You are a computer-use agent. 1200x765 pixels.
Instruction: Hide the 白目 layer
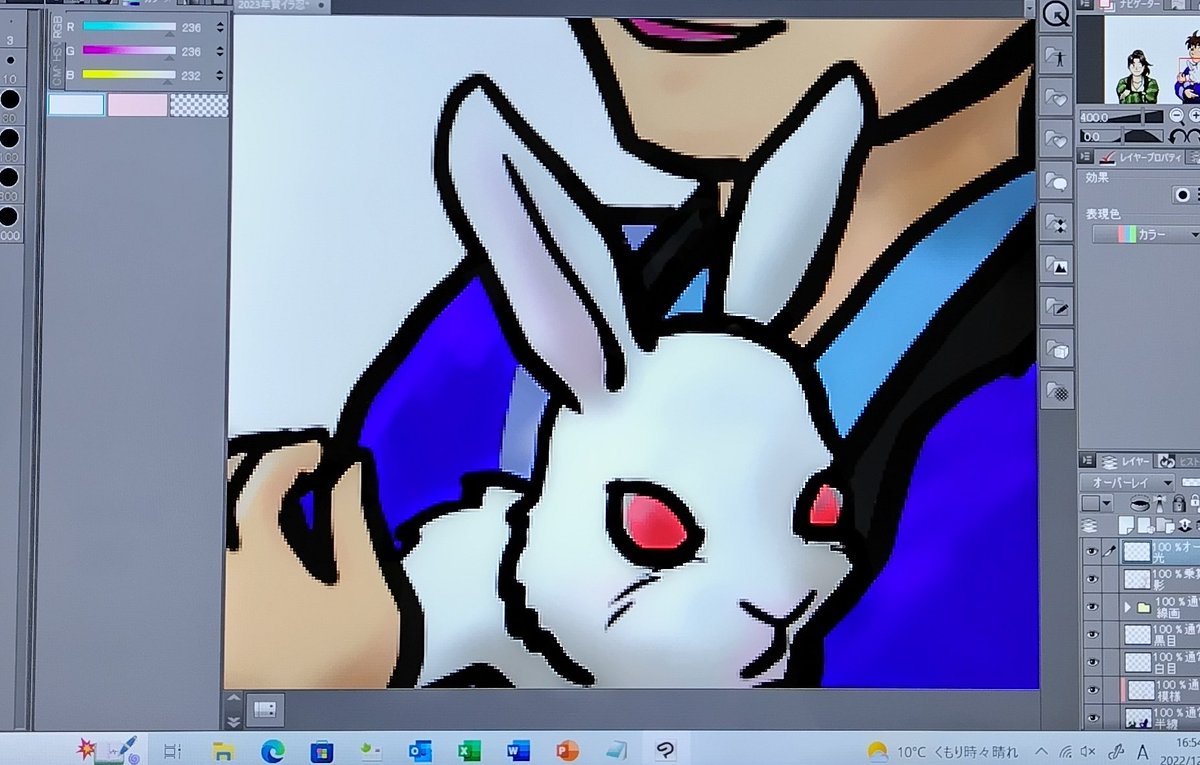[1091, 662]
